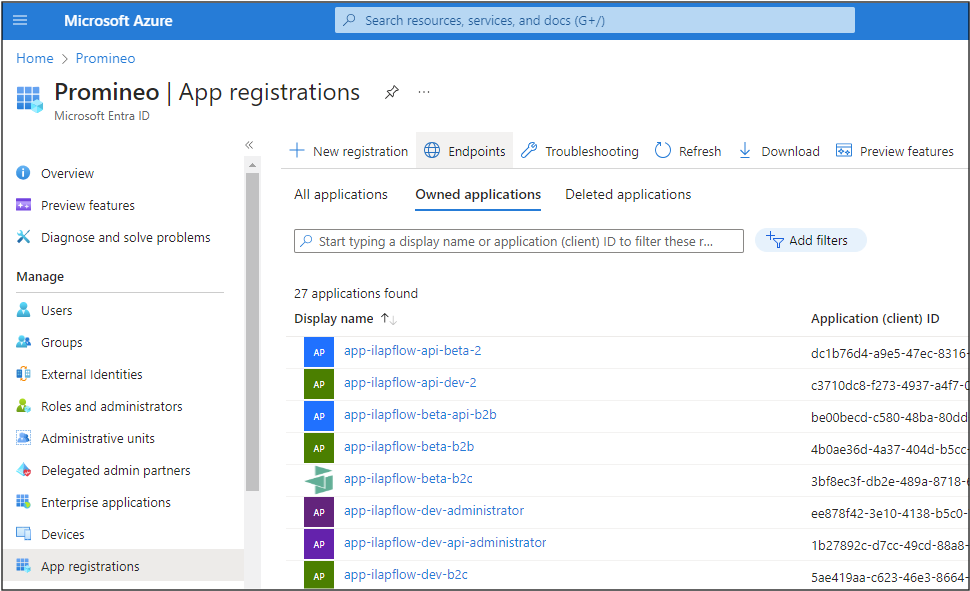Screen dimensions: 970x591
Task: Click the App registrations sidebar icon
Action: 24,566
